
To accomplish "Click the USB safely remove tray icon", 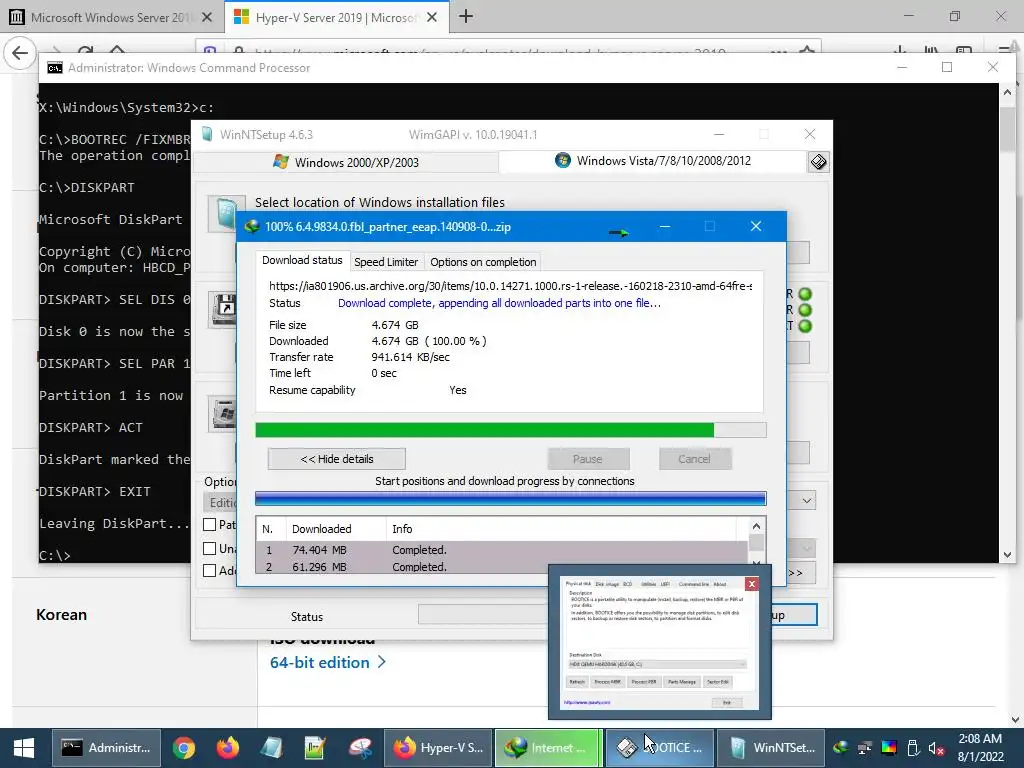I will point(913,748).
